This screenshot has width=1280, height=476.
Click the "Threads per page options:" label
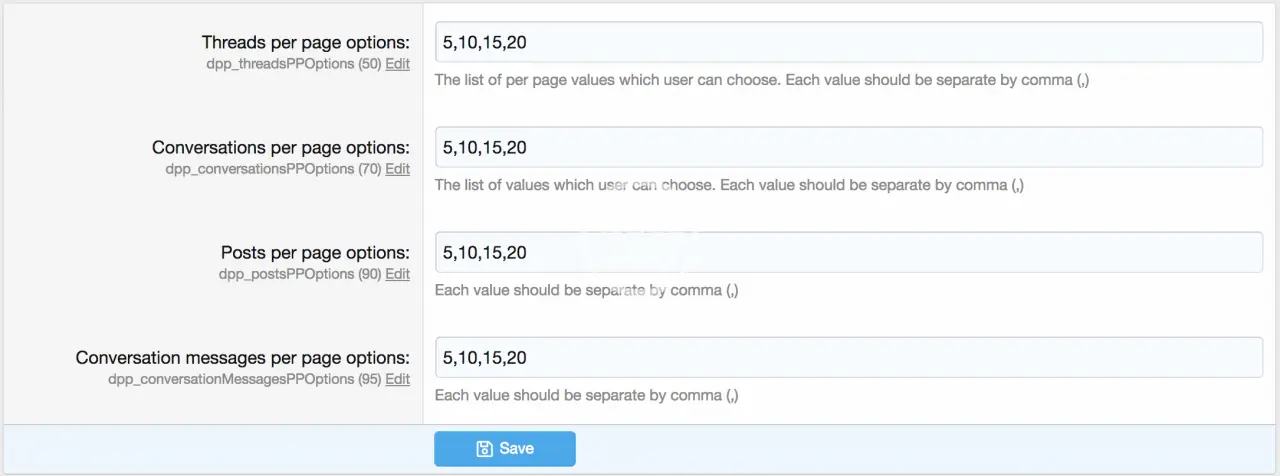305,42
